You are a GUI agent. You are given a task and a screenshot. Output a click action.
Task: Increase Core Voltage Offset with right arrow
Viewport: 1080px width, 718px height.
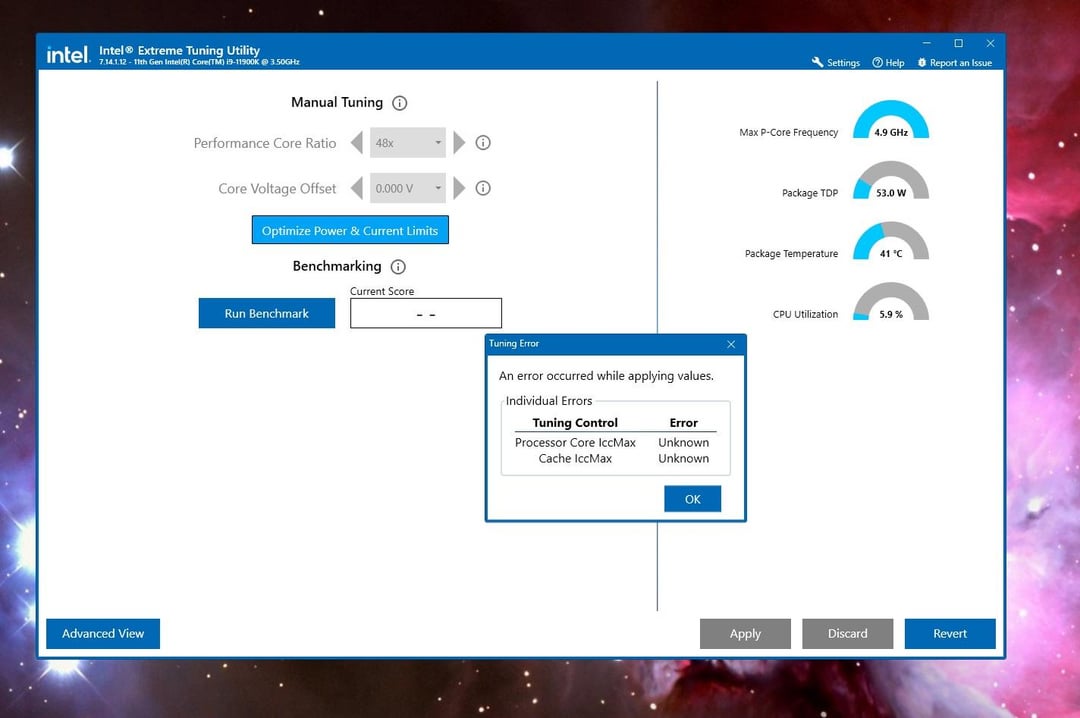pos(459,188)
